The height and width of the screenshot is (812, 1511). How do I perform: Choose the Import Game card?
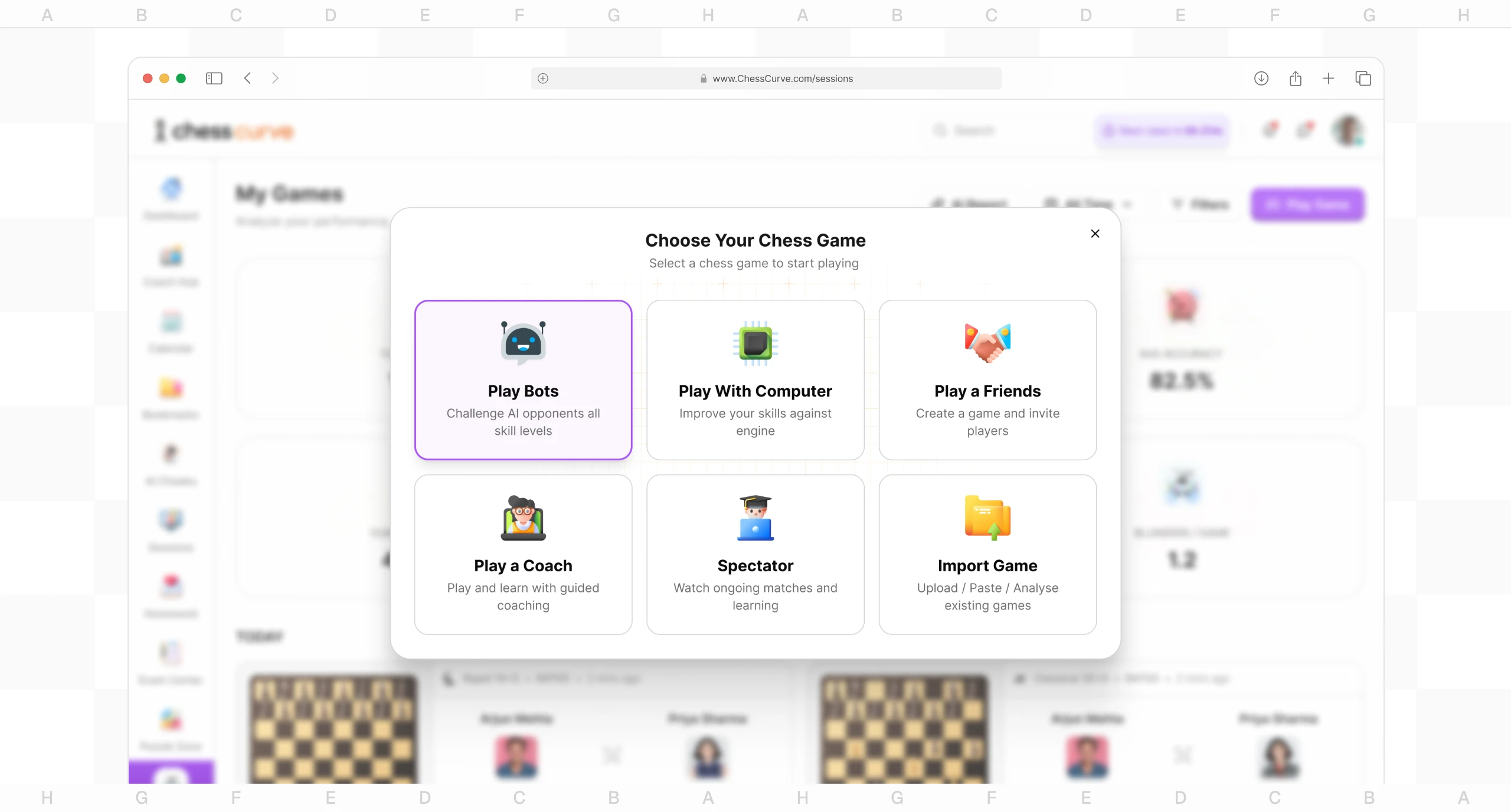(987, 554)
